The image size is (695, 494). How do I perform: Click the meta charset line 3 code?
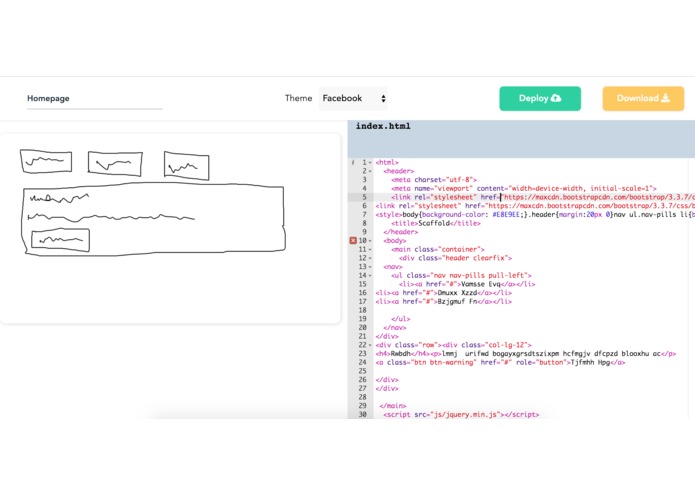[x=434, y=180]
